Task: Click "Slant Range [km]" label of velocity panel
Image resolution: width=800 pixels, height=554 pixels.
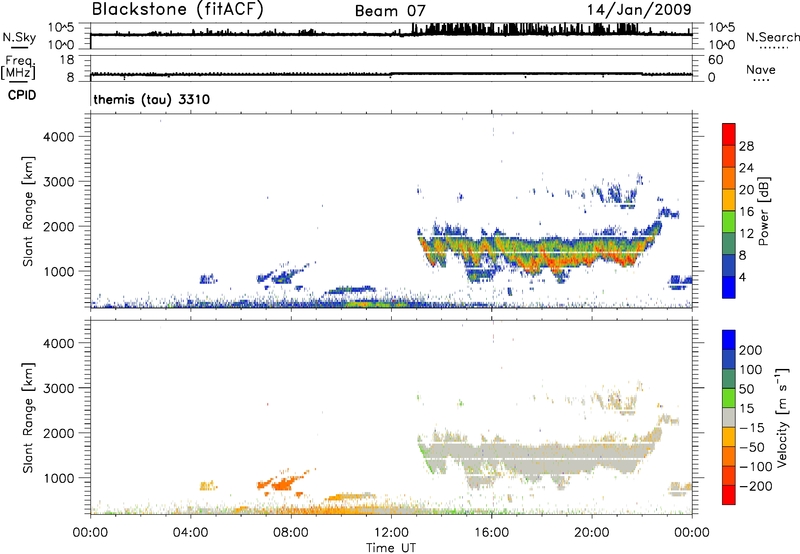Action: pyautogui.click(x=28, y=418)
